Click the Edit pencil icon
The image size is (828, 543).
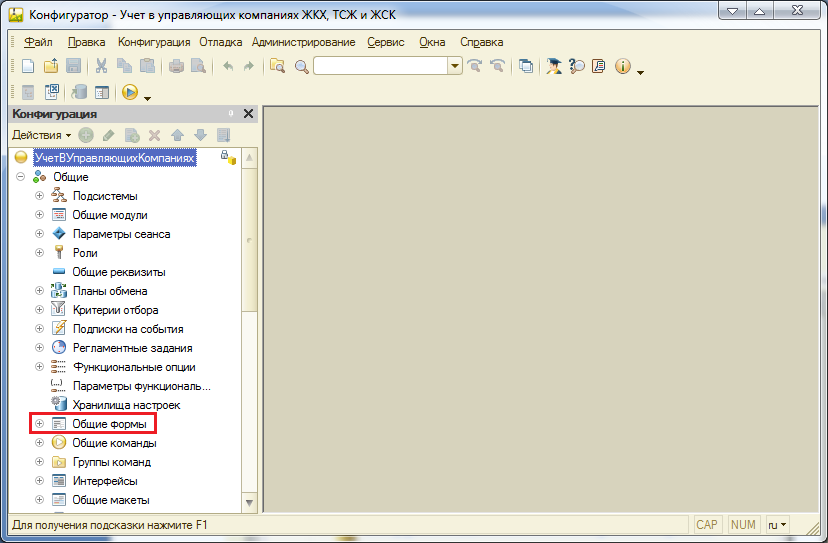point(109,135)
